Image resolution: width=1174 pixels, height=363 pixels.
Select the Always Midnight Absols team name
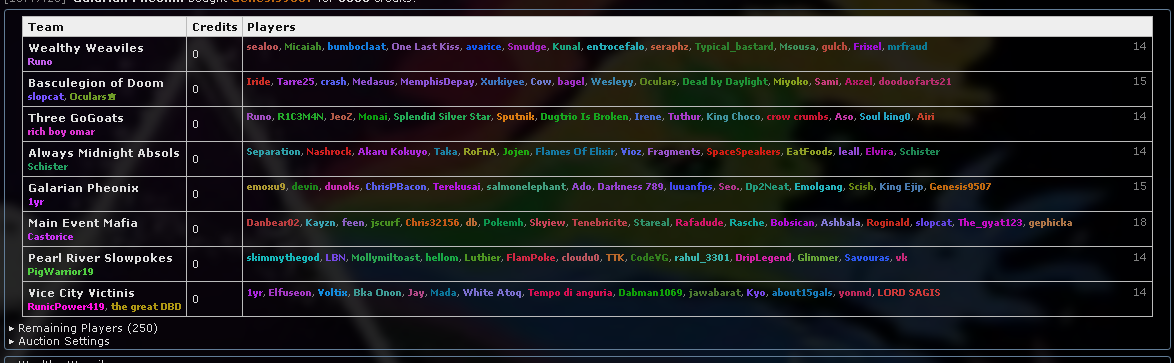(104, 153)
